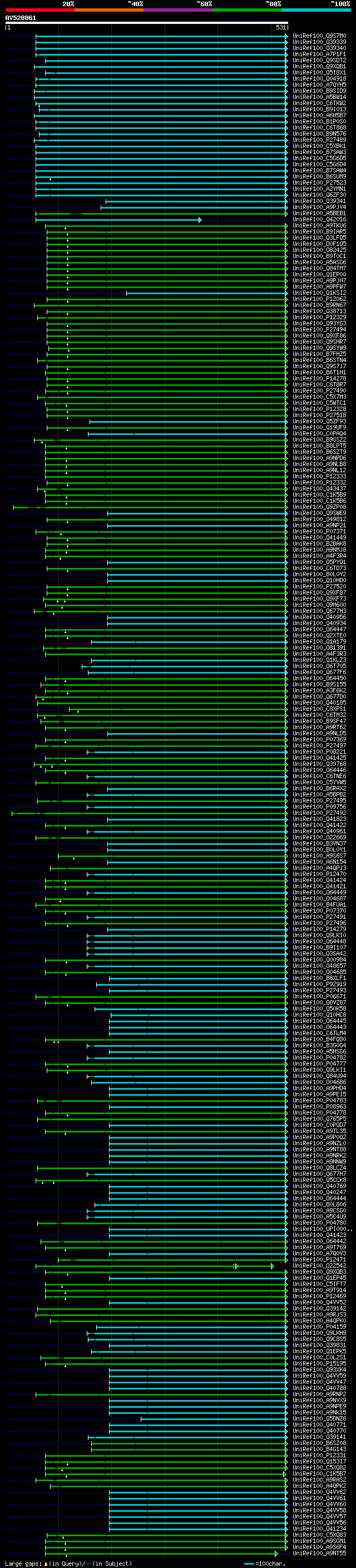The height and width of the screenshot is (1568, 356).
Task: Select the UniRef100_C5XBK1 label
Action: tap(319, 146)
